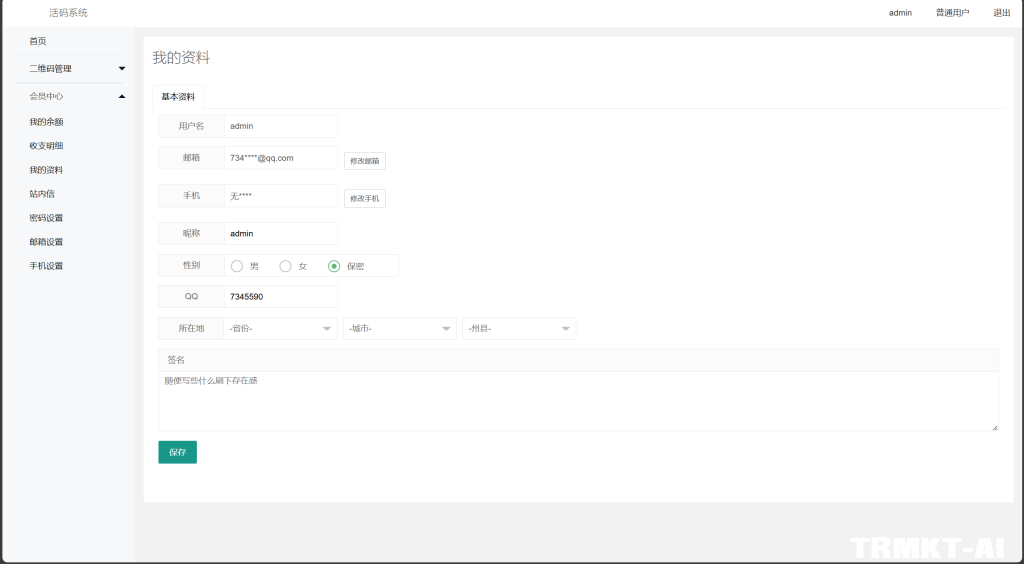The height and width of the screenshot is (564, 1024).
Task: Open the 省份 province dropdown
Action: pos(280,329)
